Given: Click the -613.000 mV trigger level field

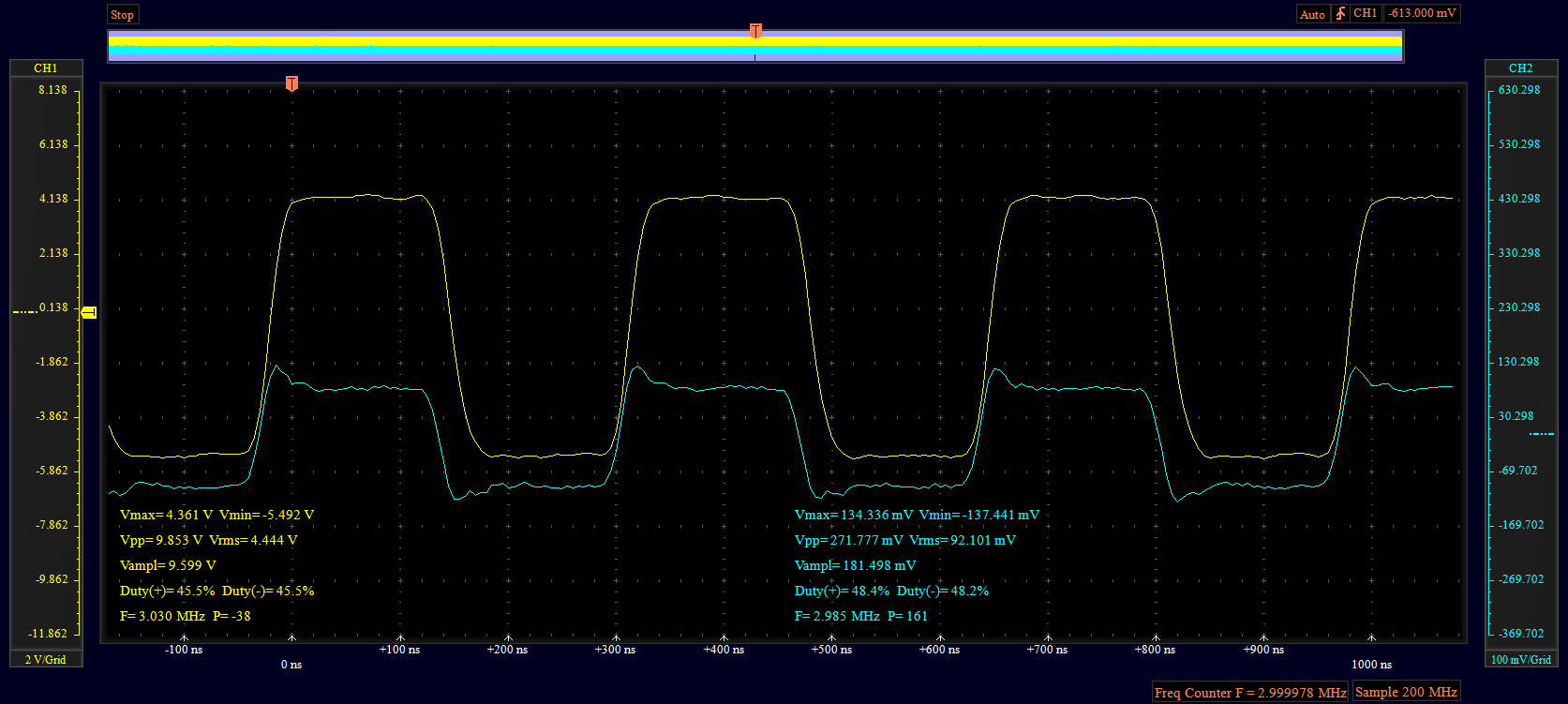Looking at the screenshot, I should click(1423, 13).
